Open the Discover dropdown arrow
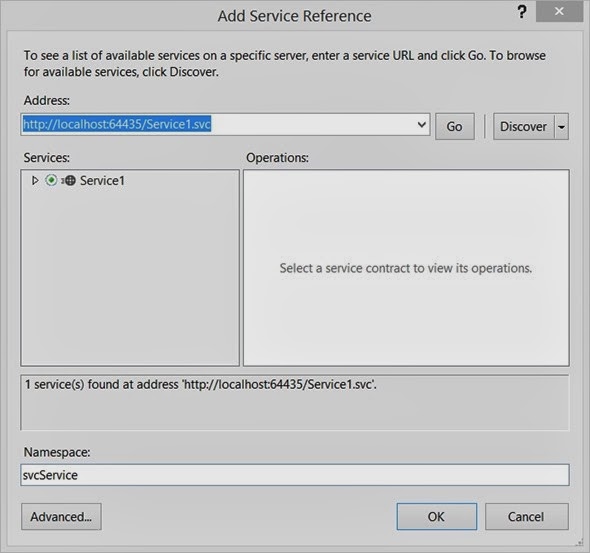The height and width of the screenshot is (553, 590). tap(561, 126)
